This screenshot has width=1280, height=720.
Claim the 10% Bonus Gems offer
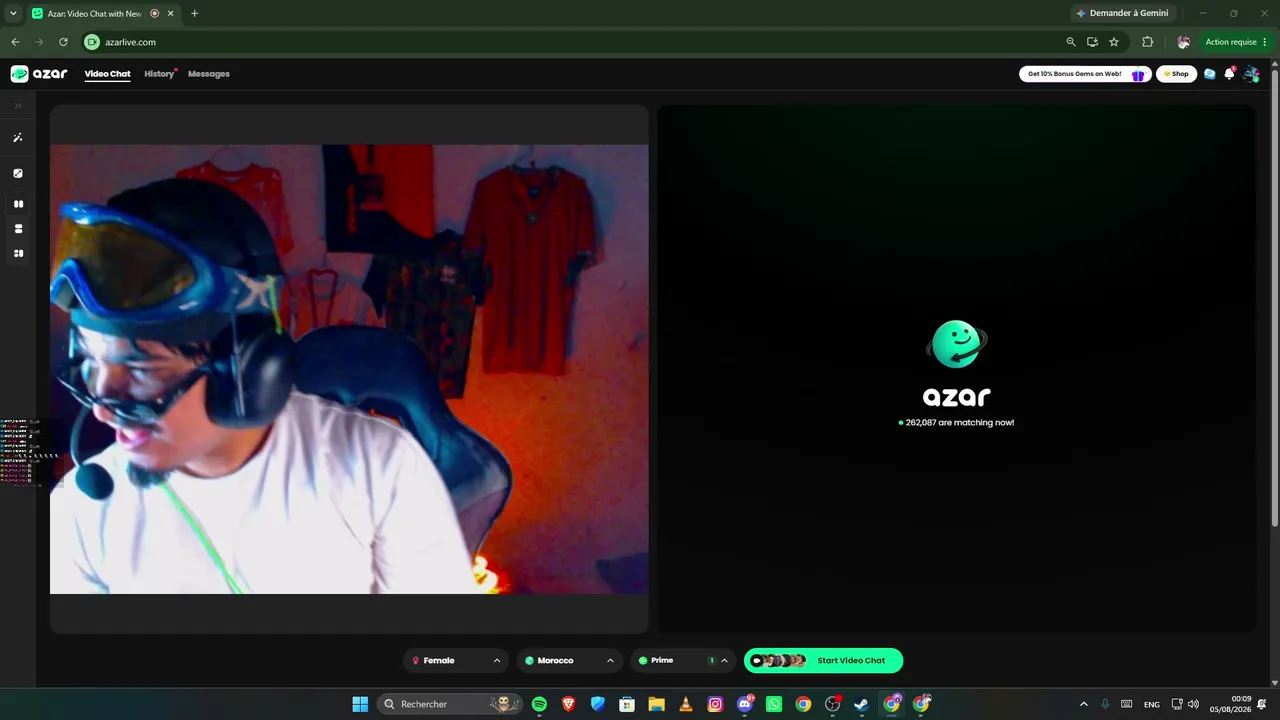tap(1085, 74)
